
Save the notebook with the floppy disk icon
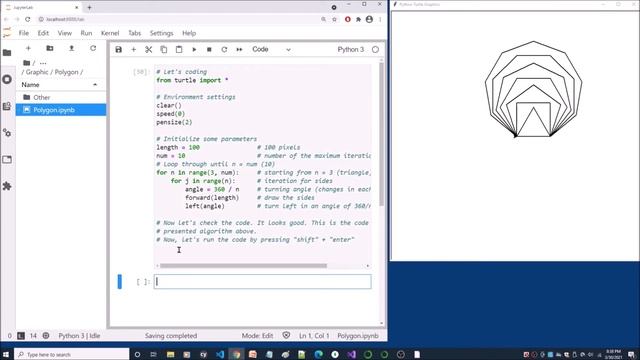(x=118, y=49)
